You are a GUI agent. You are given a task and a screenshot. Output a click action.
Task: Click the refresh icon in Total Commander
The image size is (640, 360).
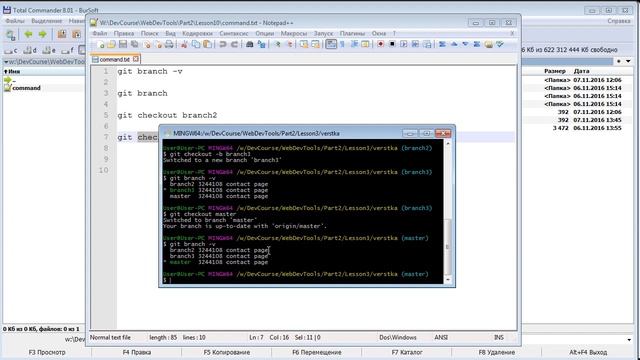point(11,35)
